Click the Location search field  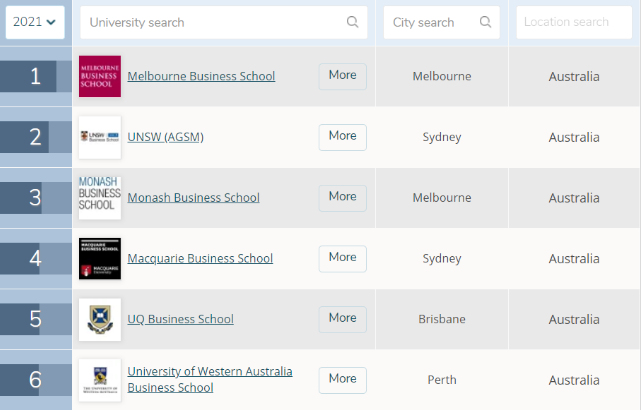click(574, 22)
